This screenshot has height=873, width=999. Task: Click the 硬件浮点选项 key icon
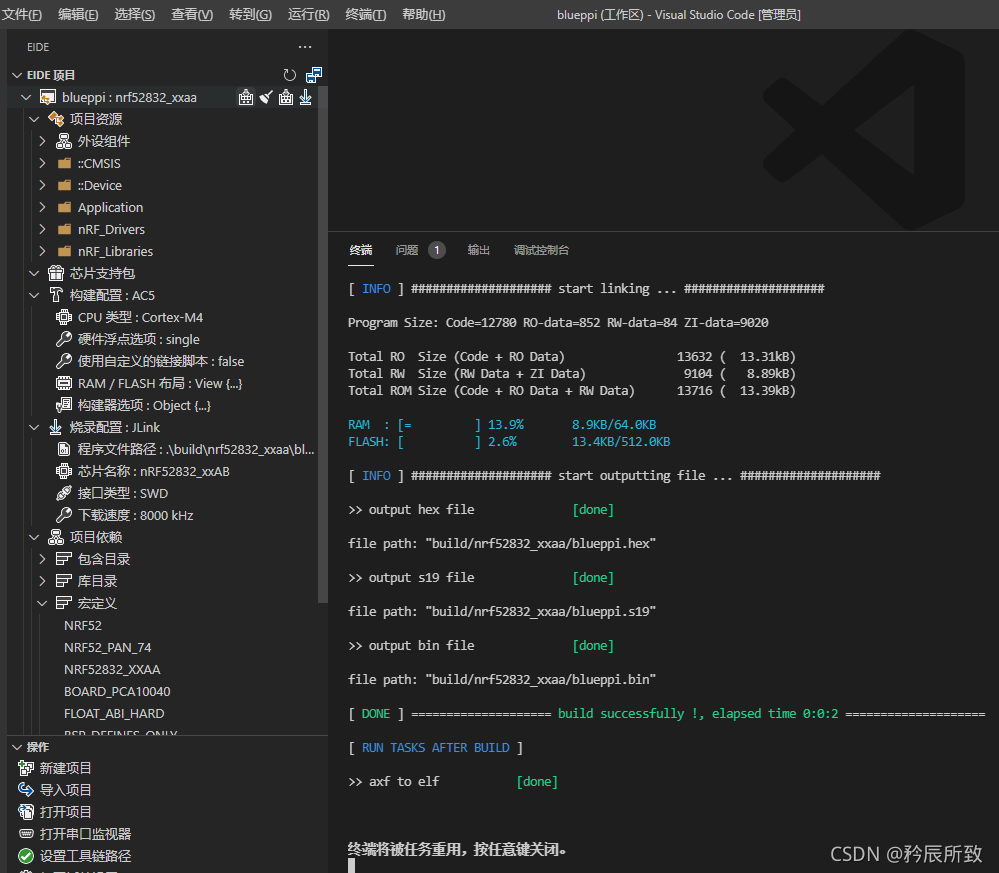[x=64, y=339]
